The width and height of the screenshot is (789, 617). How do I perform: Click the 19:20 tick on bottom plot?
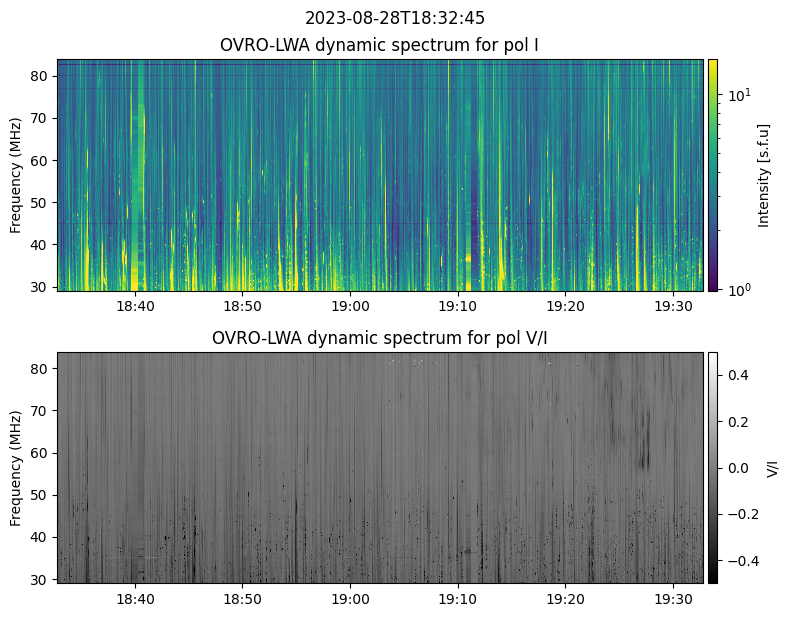click(x=565, y=598)
